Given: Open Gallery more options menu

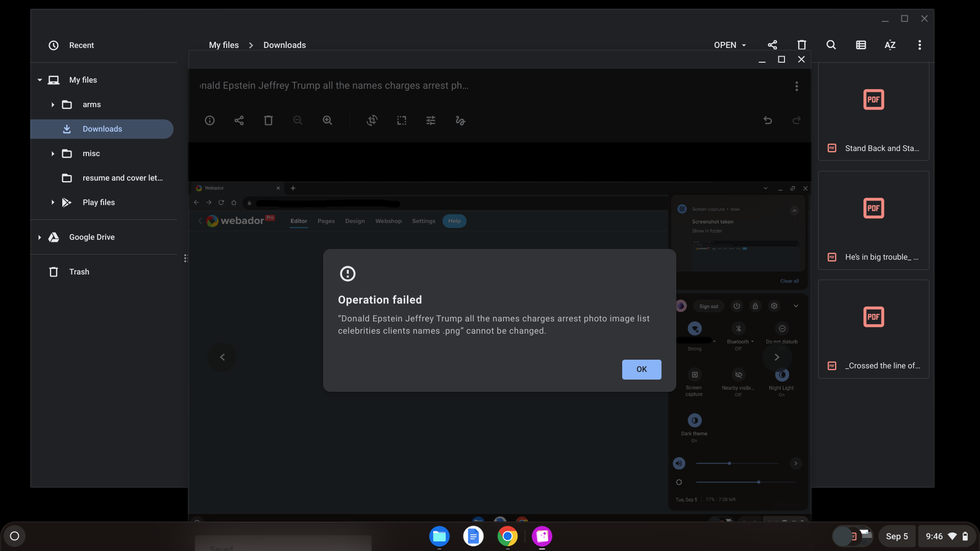Looking at the screenshot, I should (x=796, y=86).
